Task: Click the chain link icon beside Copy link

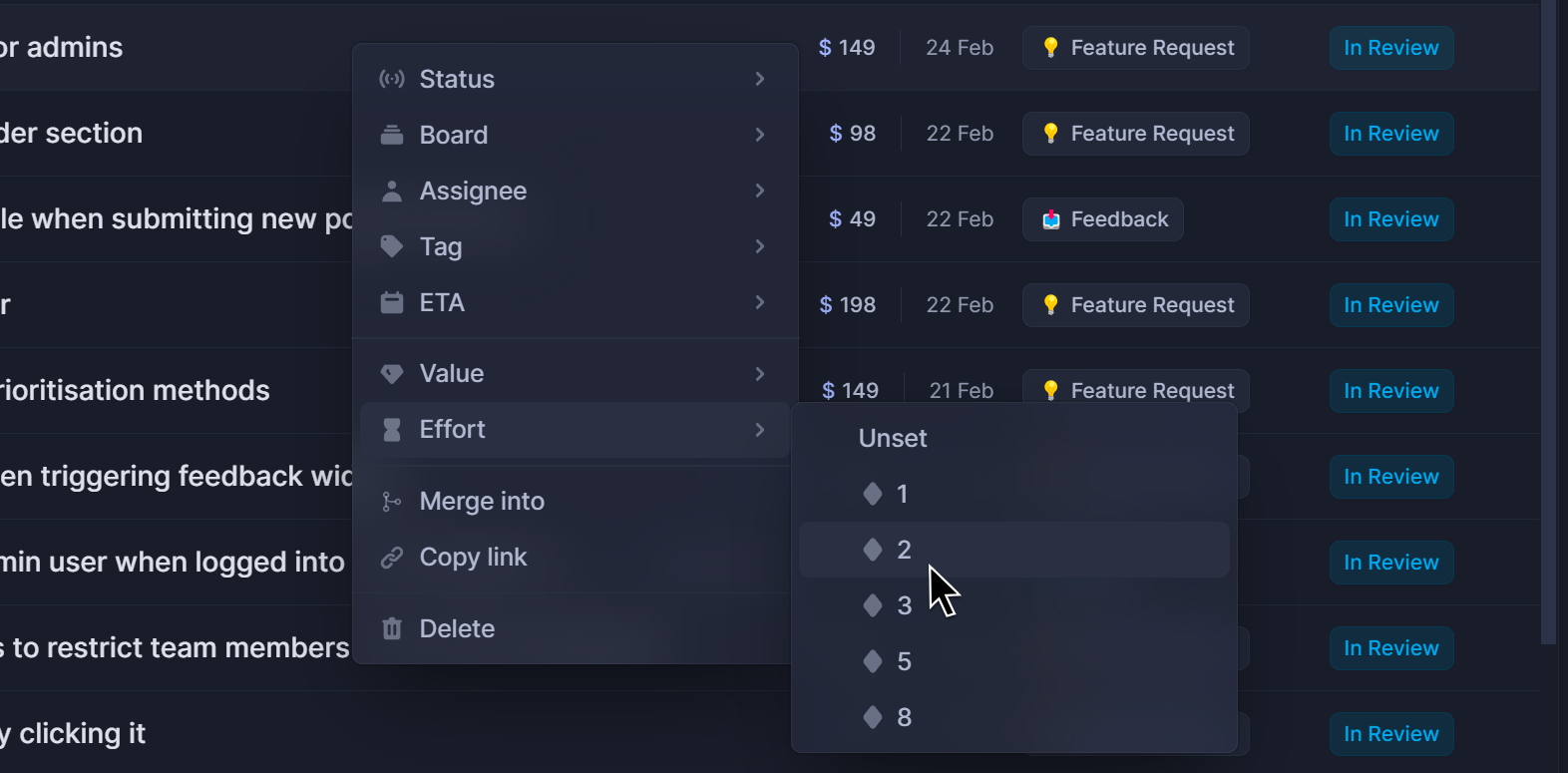Action: pyautogui.click(x=392, y=557)
